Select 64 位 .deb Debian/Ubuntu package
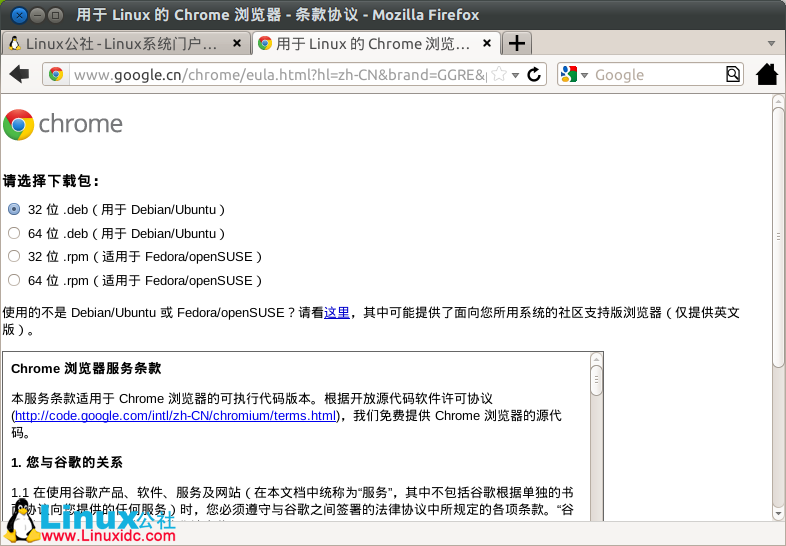 tap(14, 233)
